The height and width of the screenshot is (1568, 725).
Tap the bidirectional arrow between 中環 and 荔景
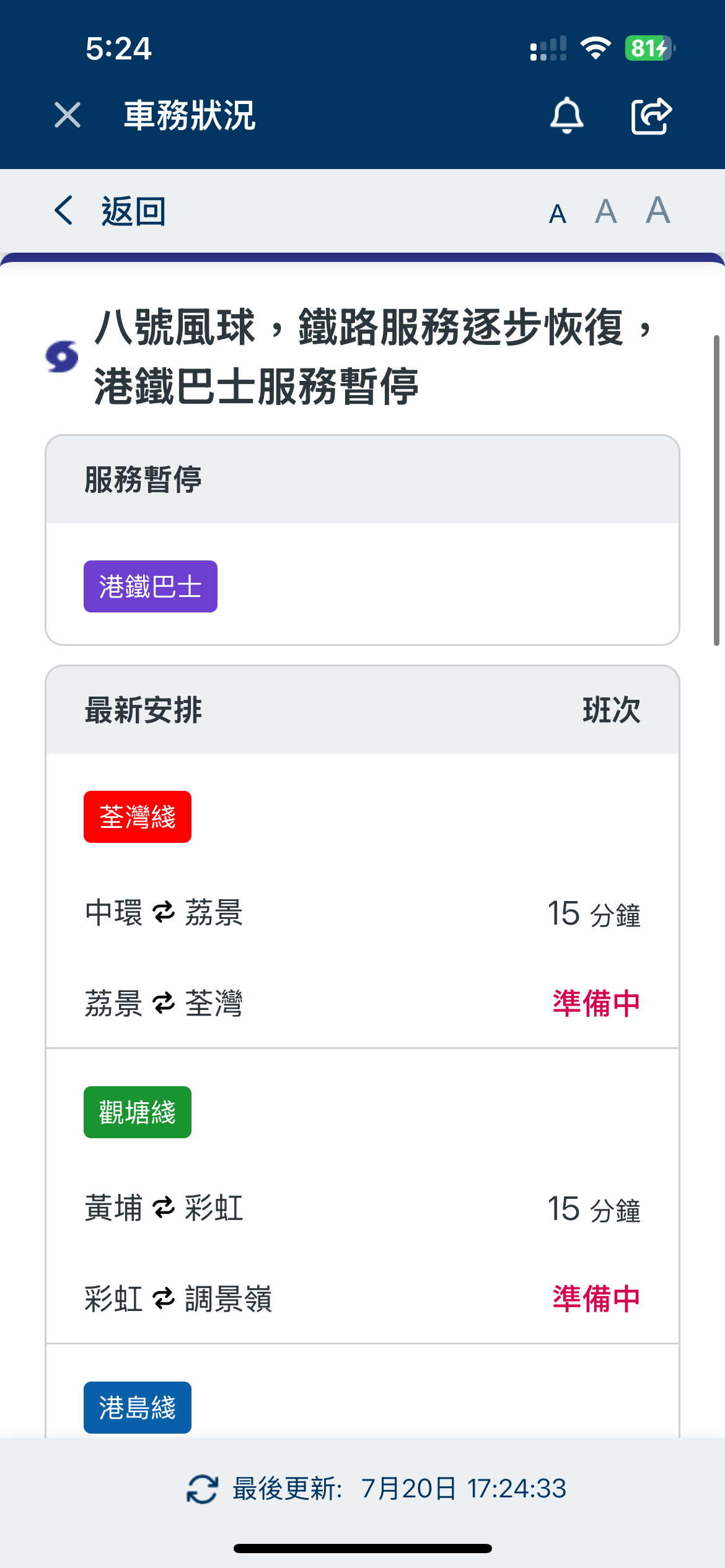(164, 913)
